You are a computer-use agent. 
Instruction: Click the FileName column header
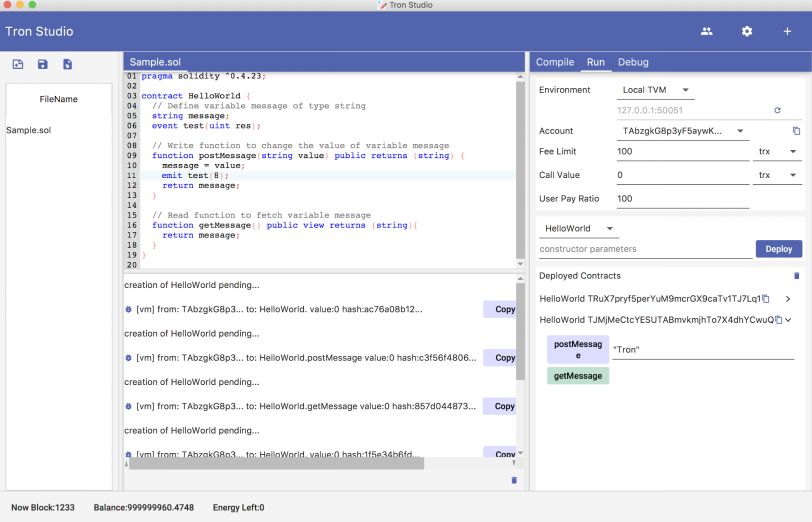pyautogui.click(x=59, y=99)
